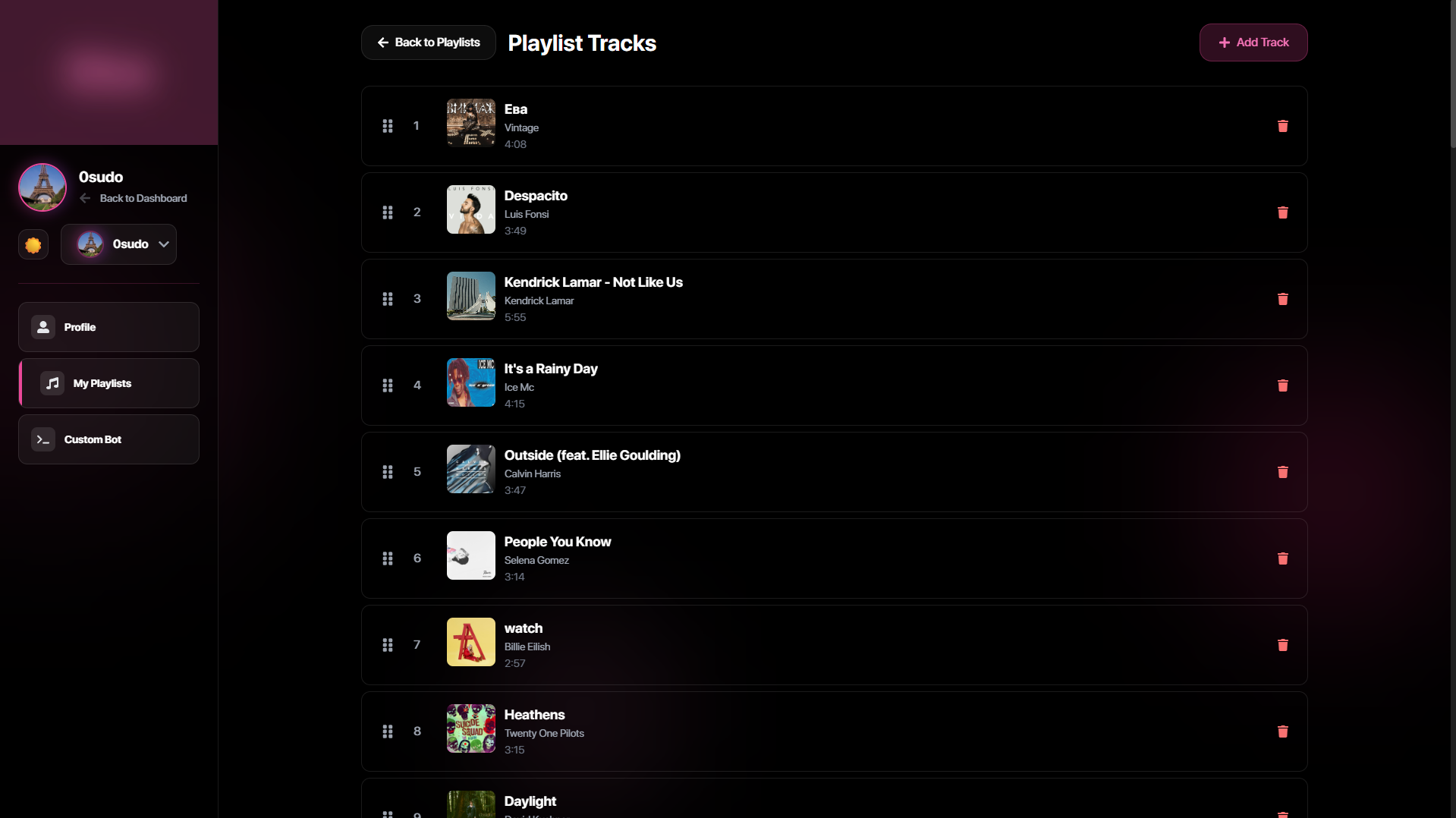The width and height of the screenshot is (1456, 818).
Task: Click the 0sudo profile avatar picture
Action: coord(42,187)
